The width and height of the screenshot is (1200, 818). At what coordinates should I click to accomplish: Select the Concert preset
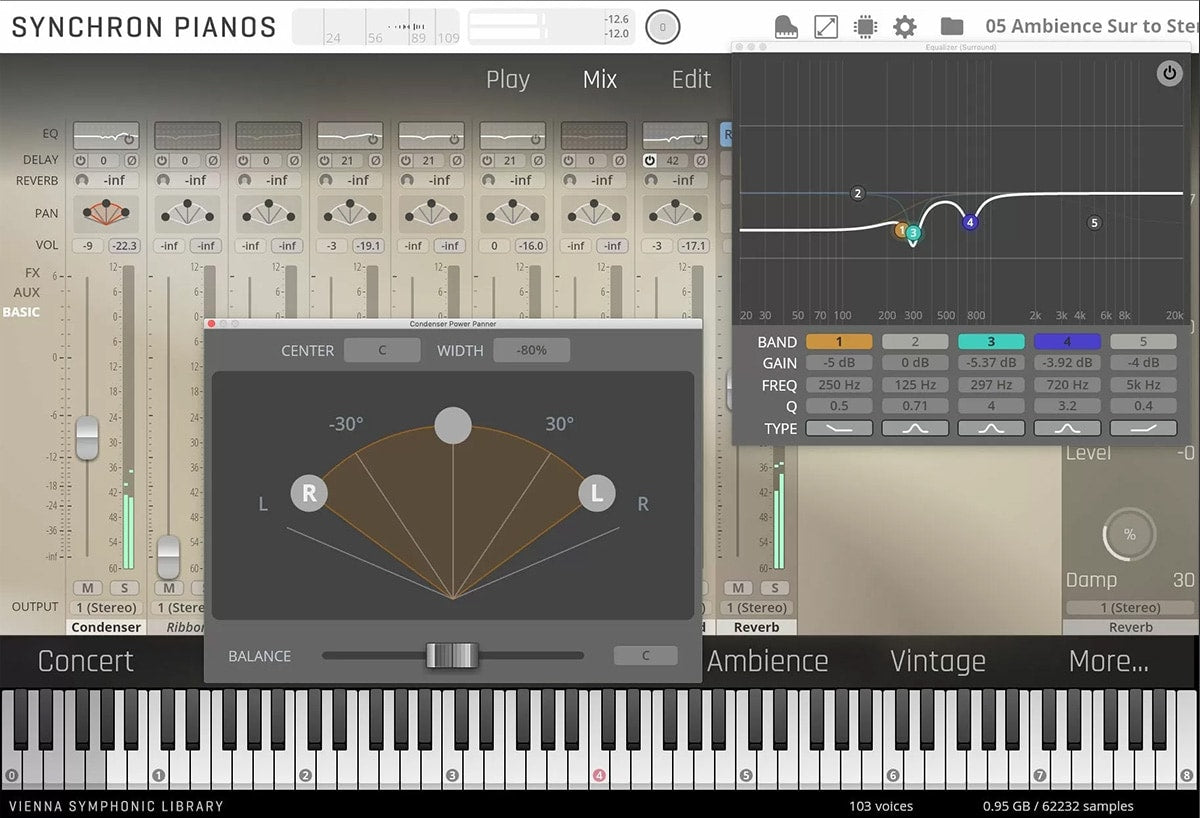tap(85, 661)
